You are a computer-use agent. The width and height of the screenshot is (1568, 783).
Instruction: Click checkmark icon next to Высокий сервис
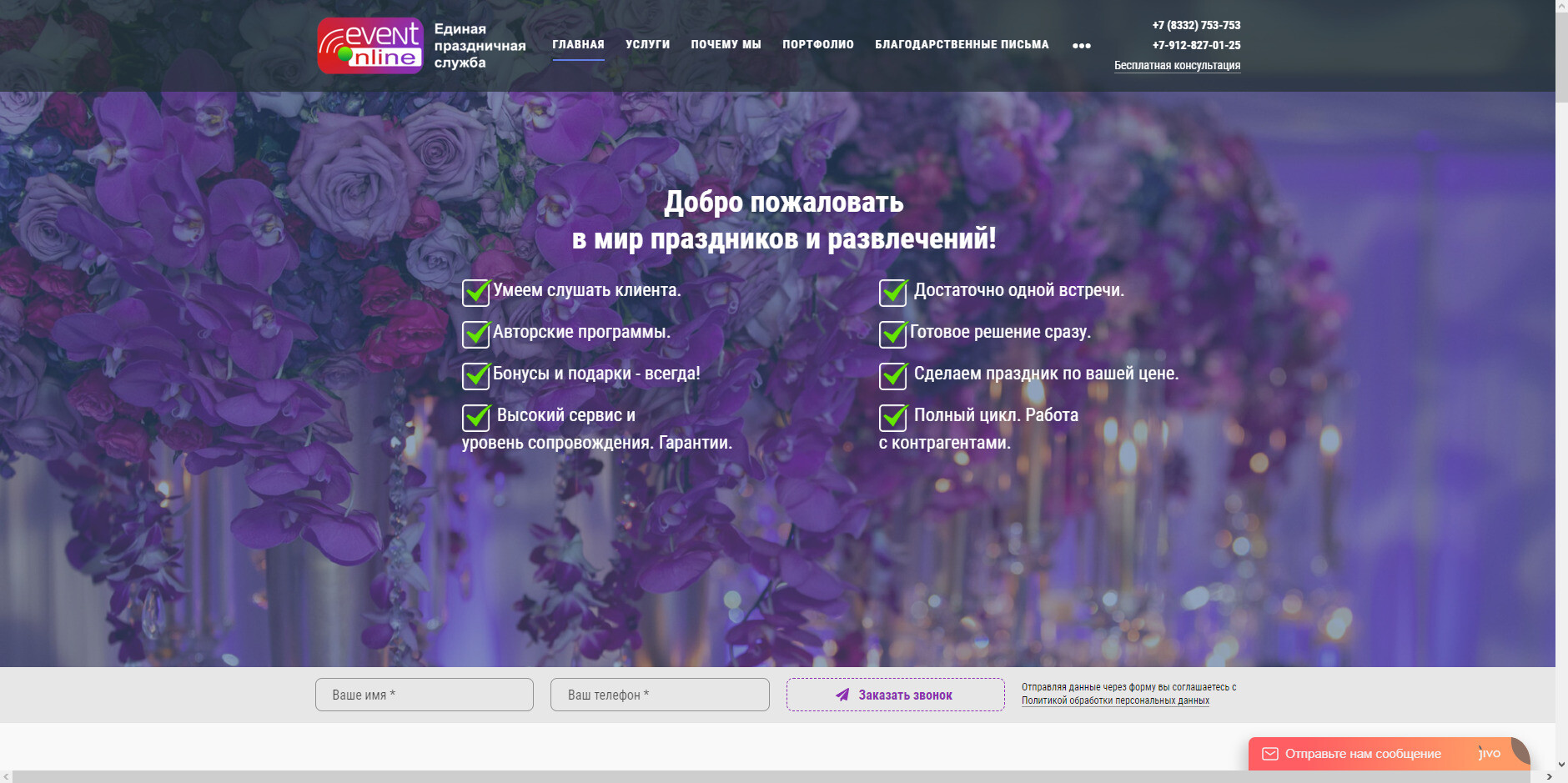476,417
